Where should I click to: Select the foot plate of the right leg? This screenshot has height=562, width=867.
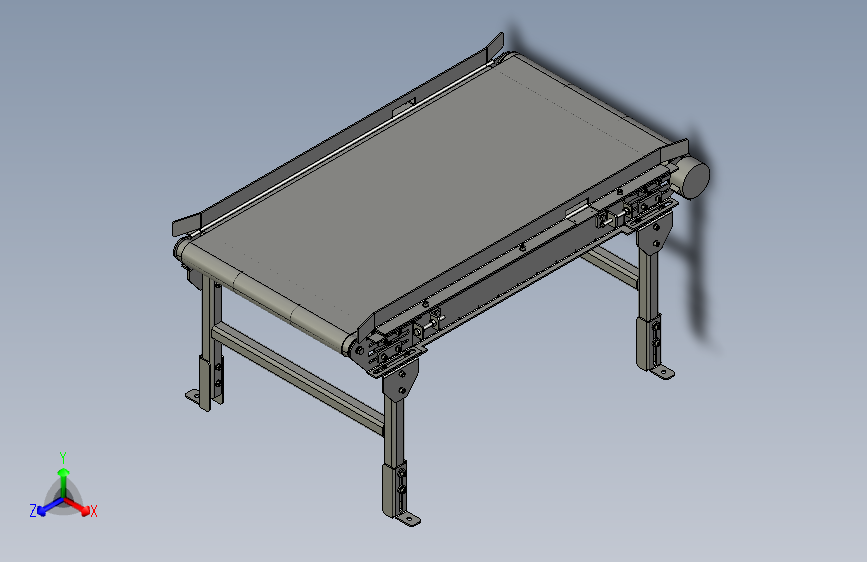662,373
